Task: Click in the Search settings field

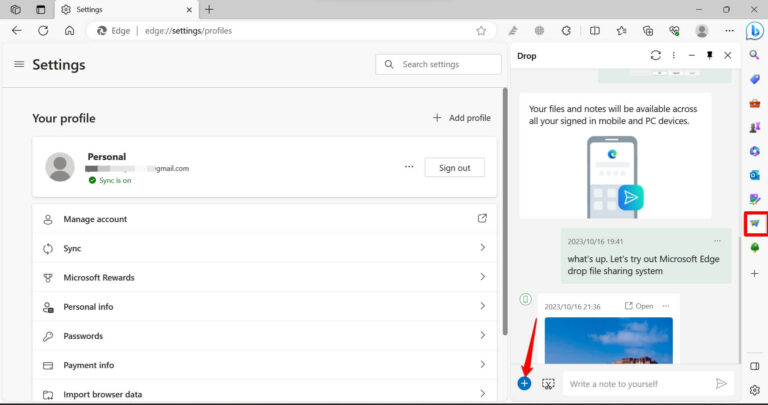Action: 438,64
